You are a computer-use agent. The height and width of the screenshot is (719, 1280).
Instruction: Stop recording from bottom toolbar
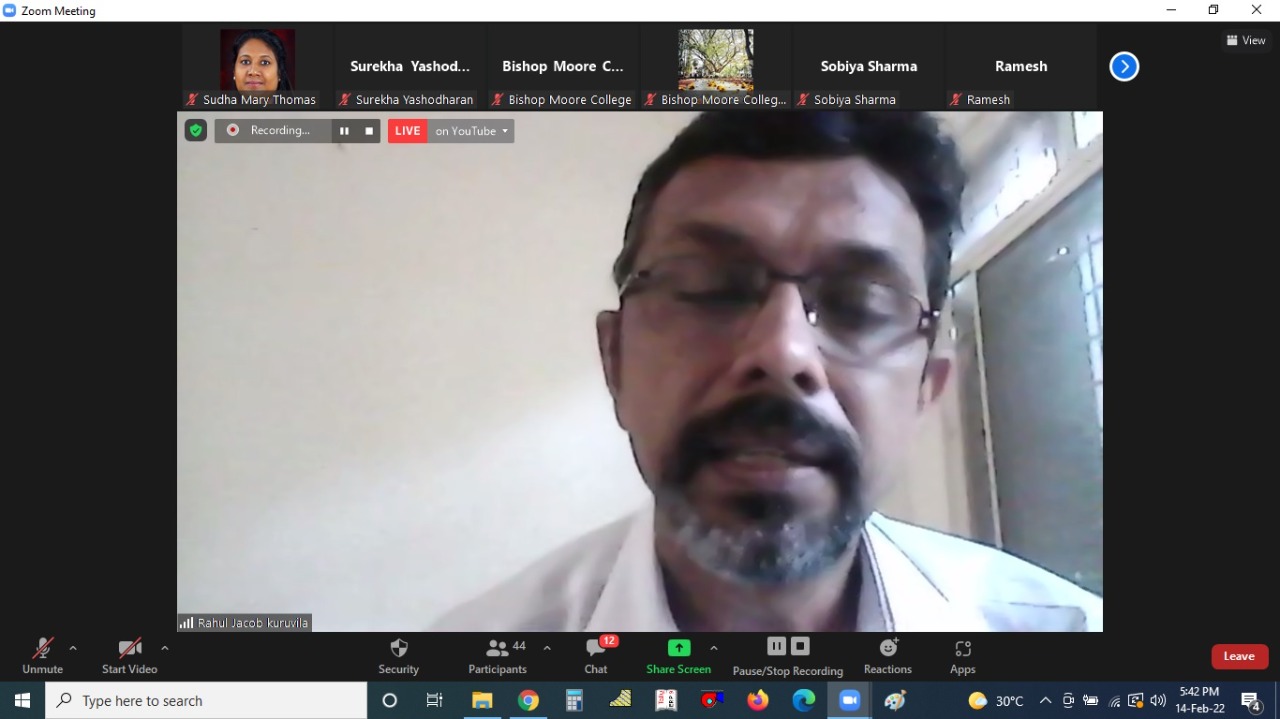point(800,646)
